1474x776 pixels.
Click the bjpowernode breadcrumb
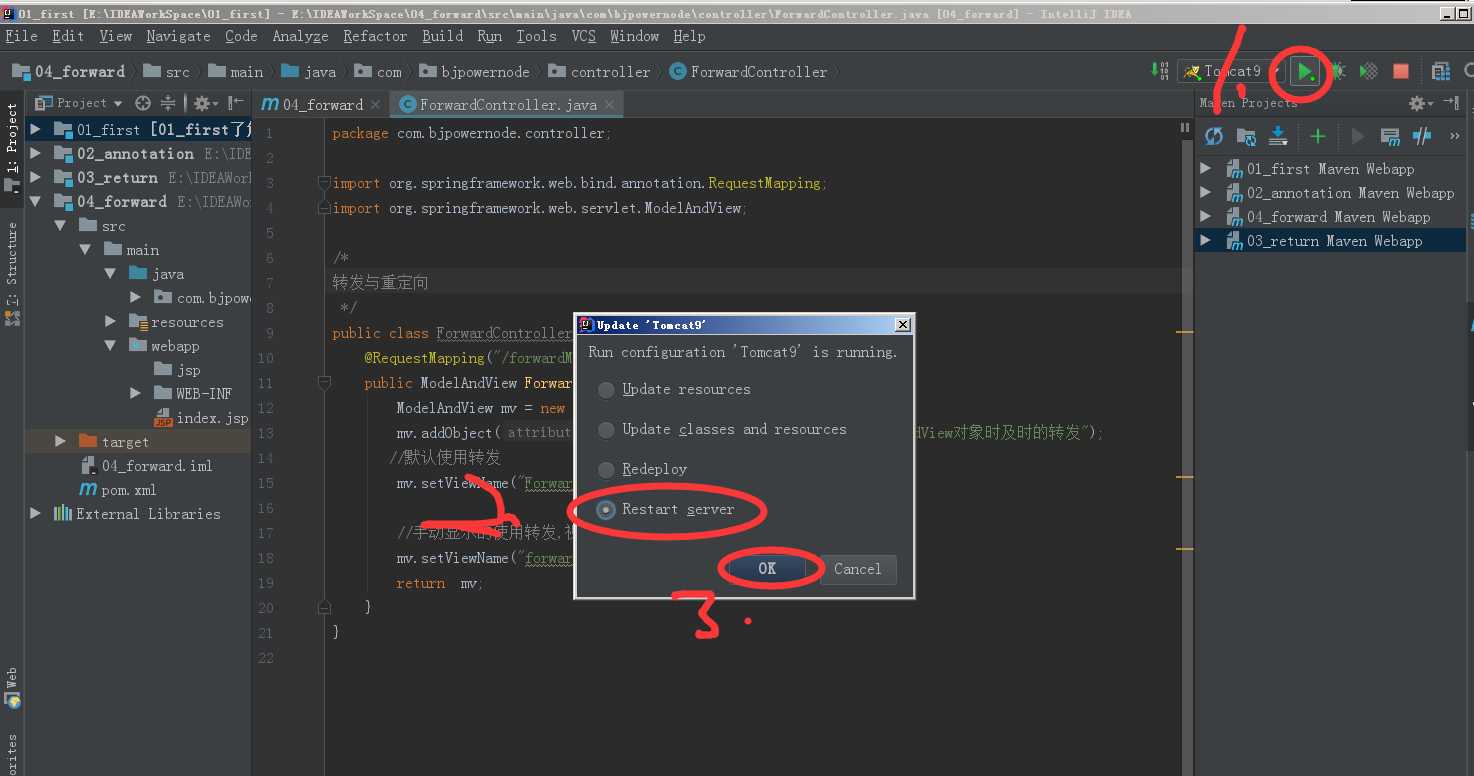[477, 72]
